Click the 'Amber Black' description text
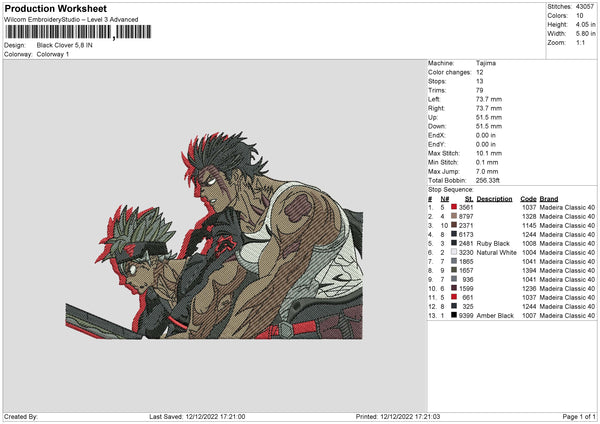 click(495, 315)
